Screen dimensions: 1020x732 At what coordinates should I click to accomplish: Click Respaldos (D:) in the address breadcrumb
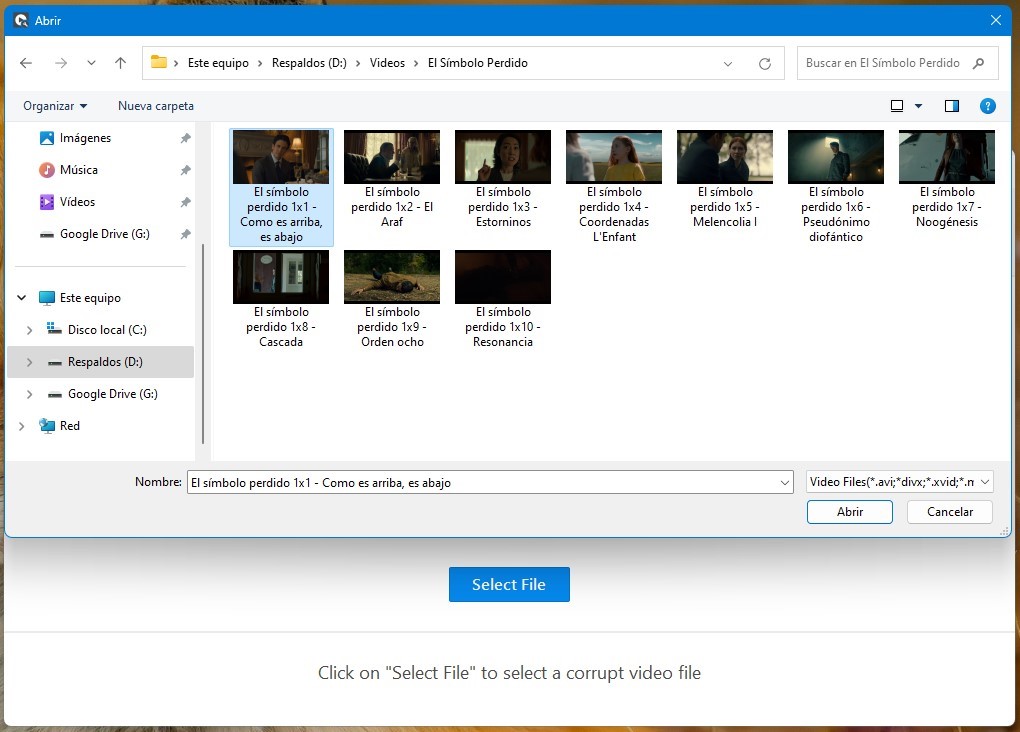pos(309,63)
